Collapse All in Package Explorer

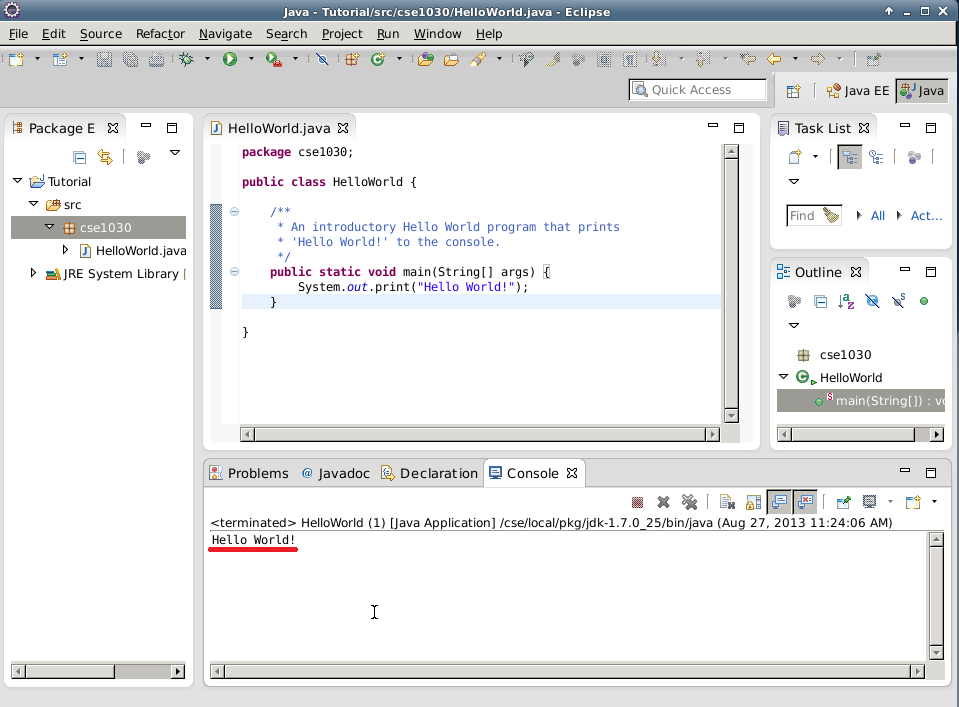coord(80,157)
